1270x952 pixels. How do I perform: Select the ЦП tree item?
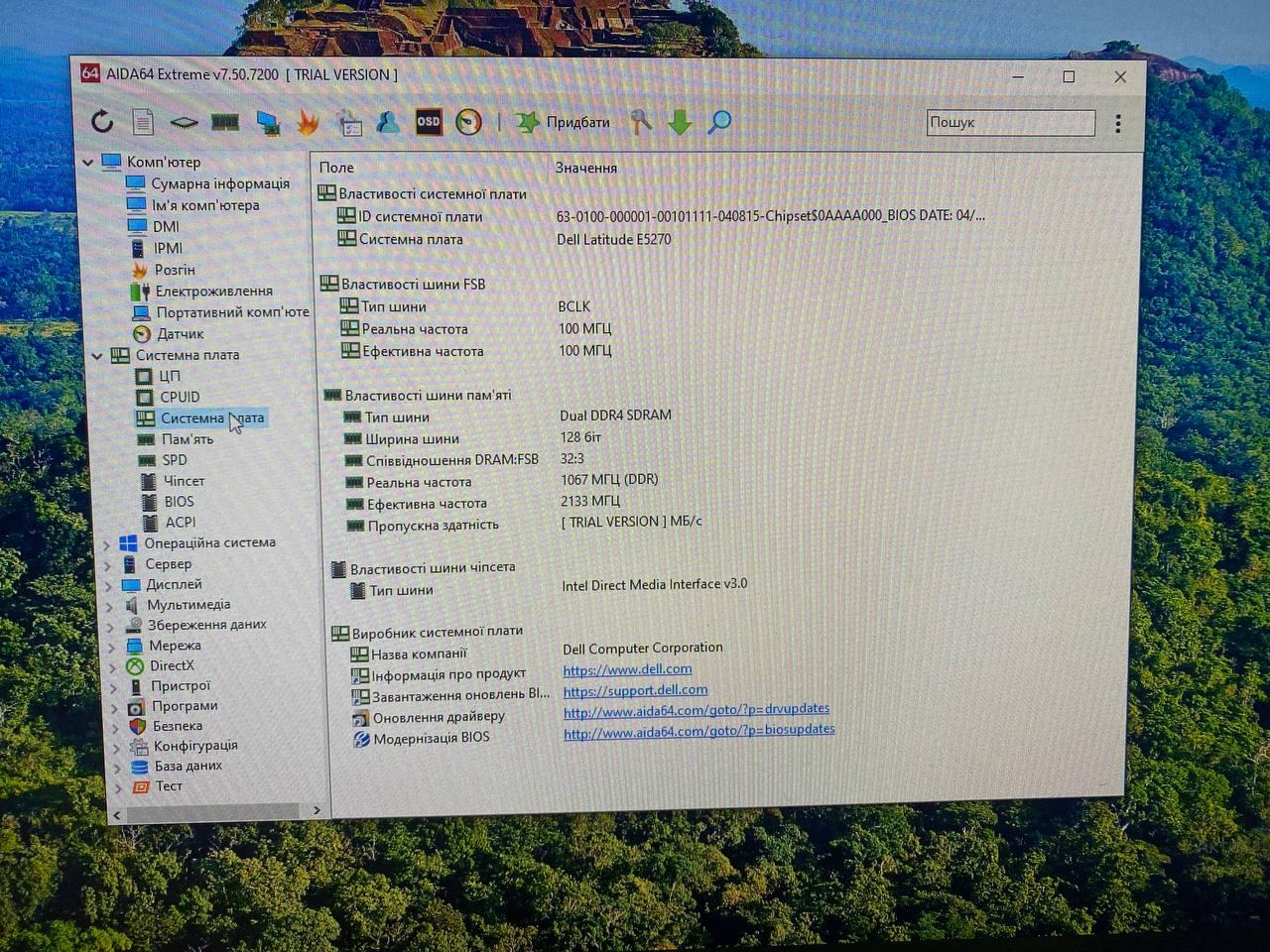point(170,376)
